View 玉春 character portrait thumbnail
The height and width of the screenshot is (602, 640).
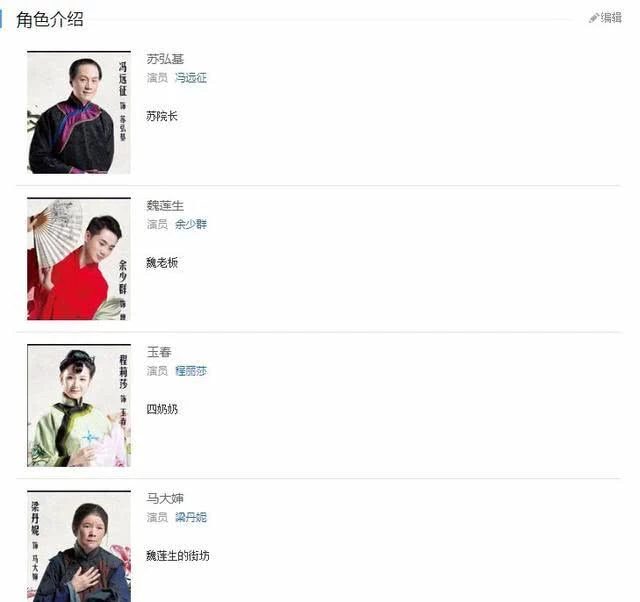click(79, 405)
